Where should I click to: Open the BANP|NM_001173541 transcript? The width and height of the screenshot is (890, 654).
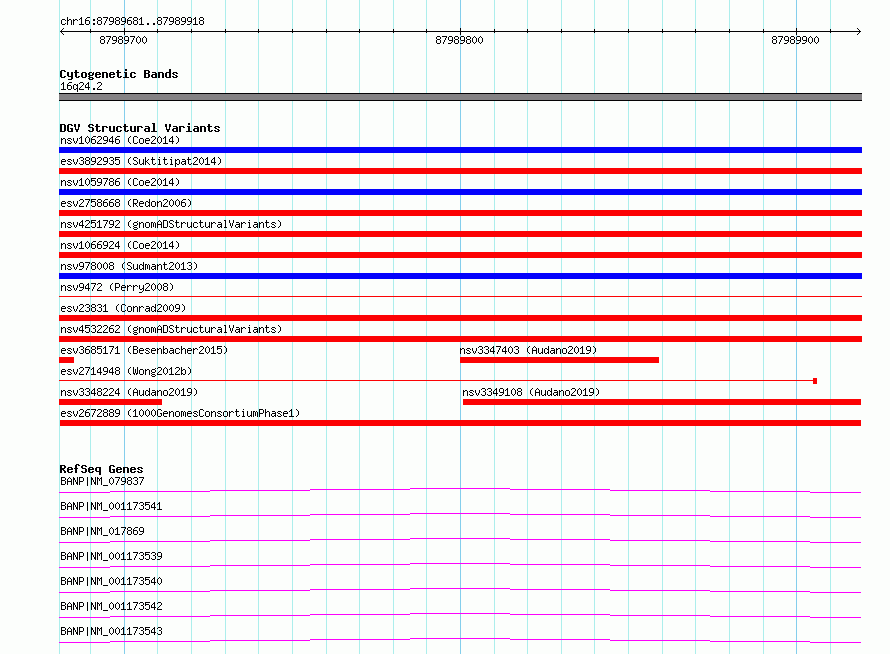pos(111,506)
